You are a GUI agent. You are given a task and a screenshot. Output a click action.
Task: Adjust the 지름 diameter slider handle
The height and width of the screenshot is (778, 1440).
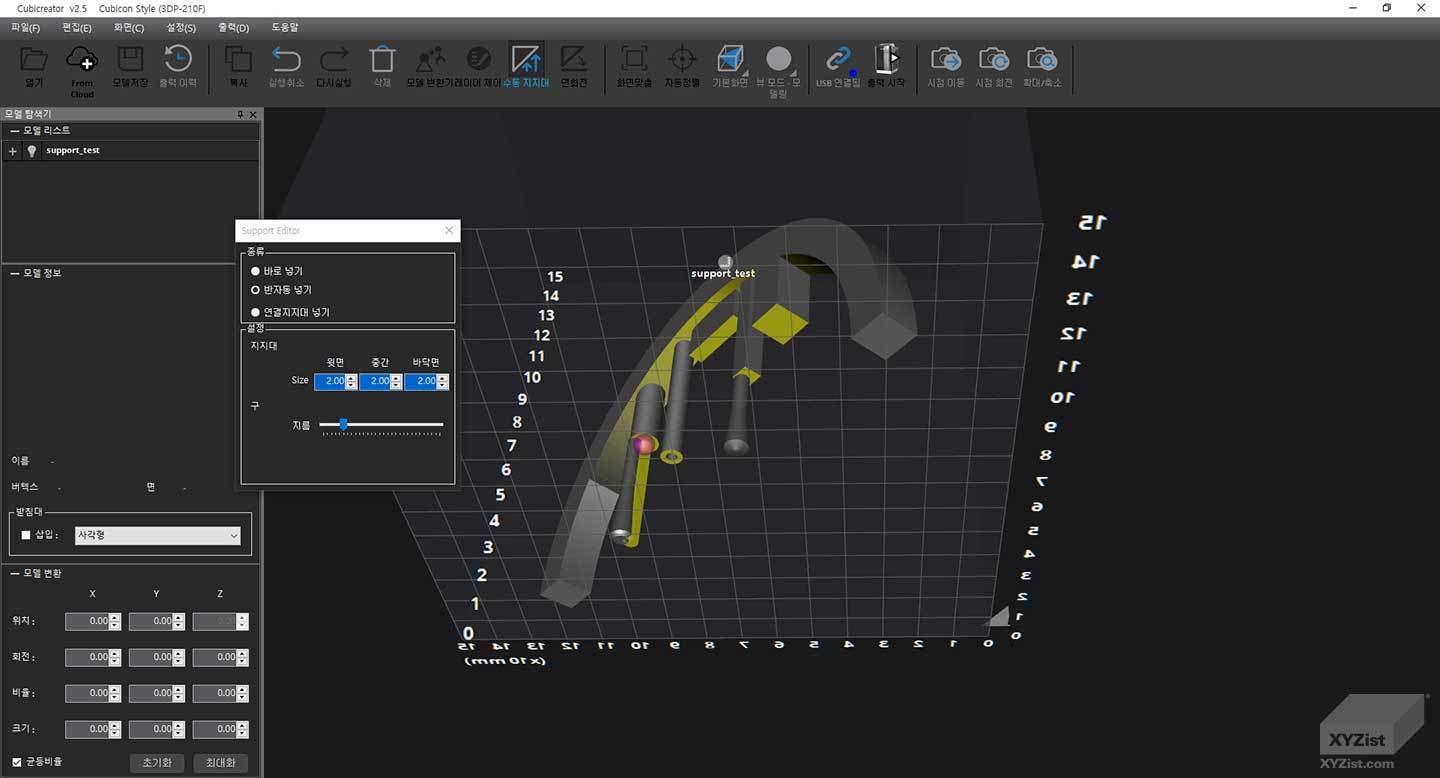tap(343, 425)
